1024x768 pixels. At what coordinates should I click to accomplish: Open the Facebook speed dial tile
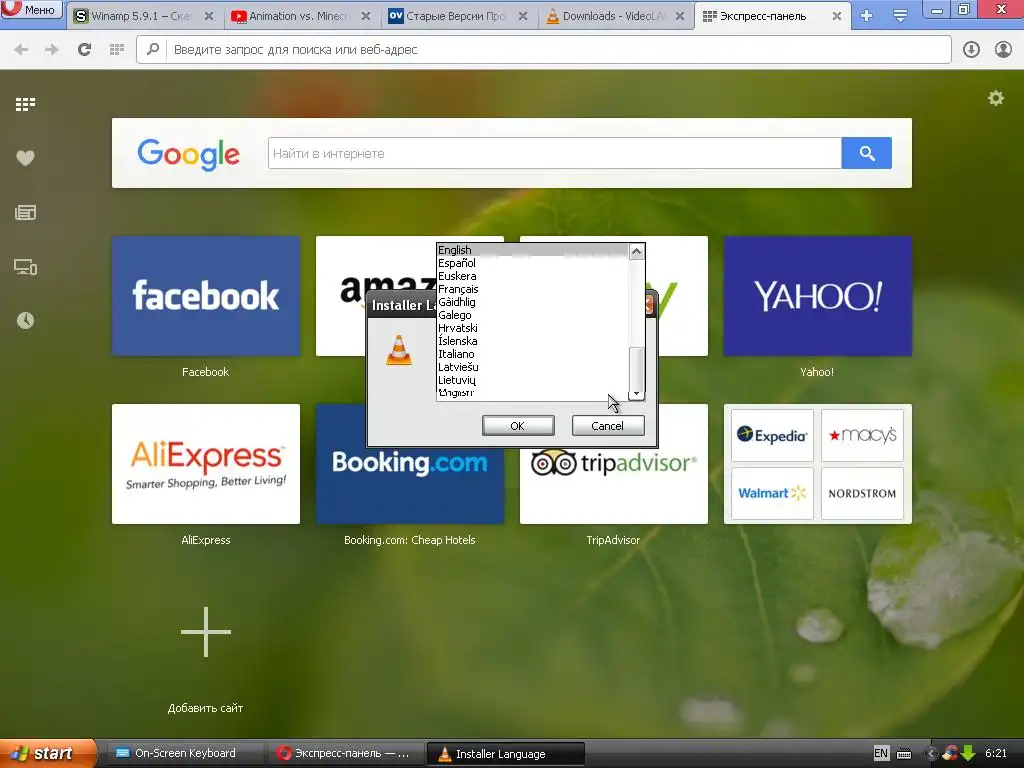pyautogui.click(x=206, y=296)
